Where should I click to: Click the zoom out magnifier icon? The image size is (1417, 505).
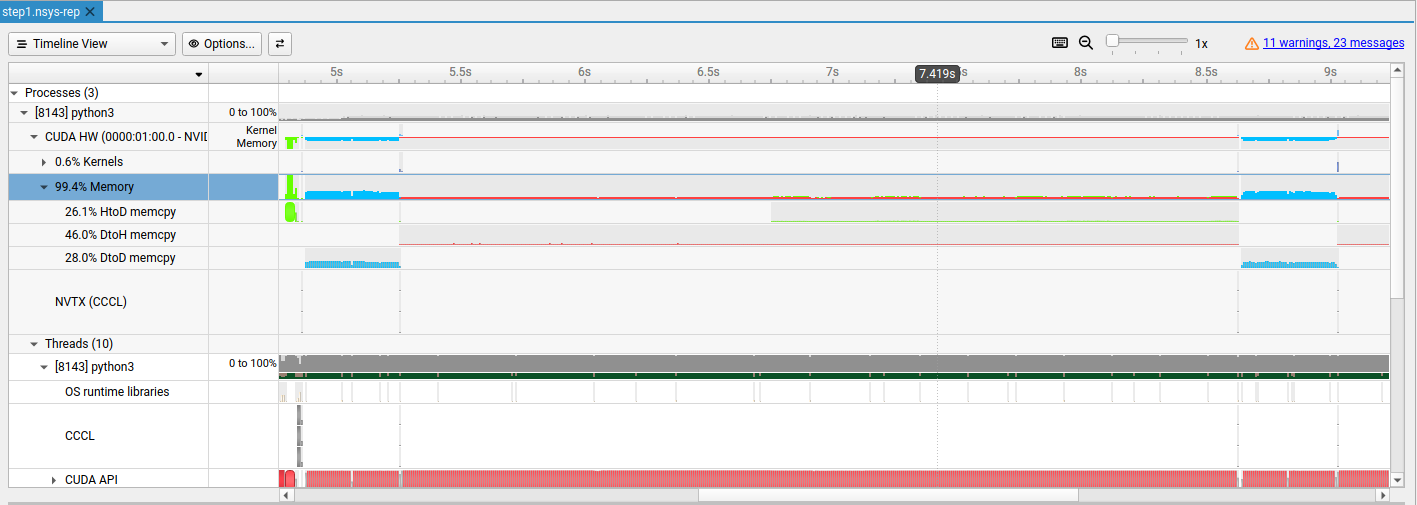(1086, 43)
